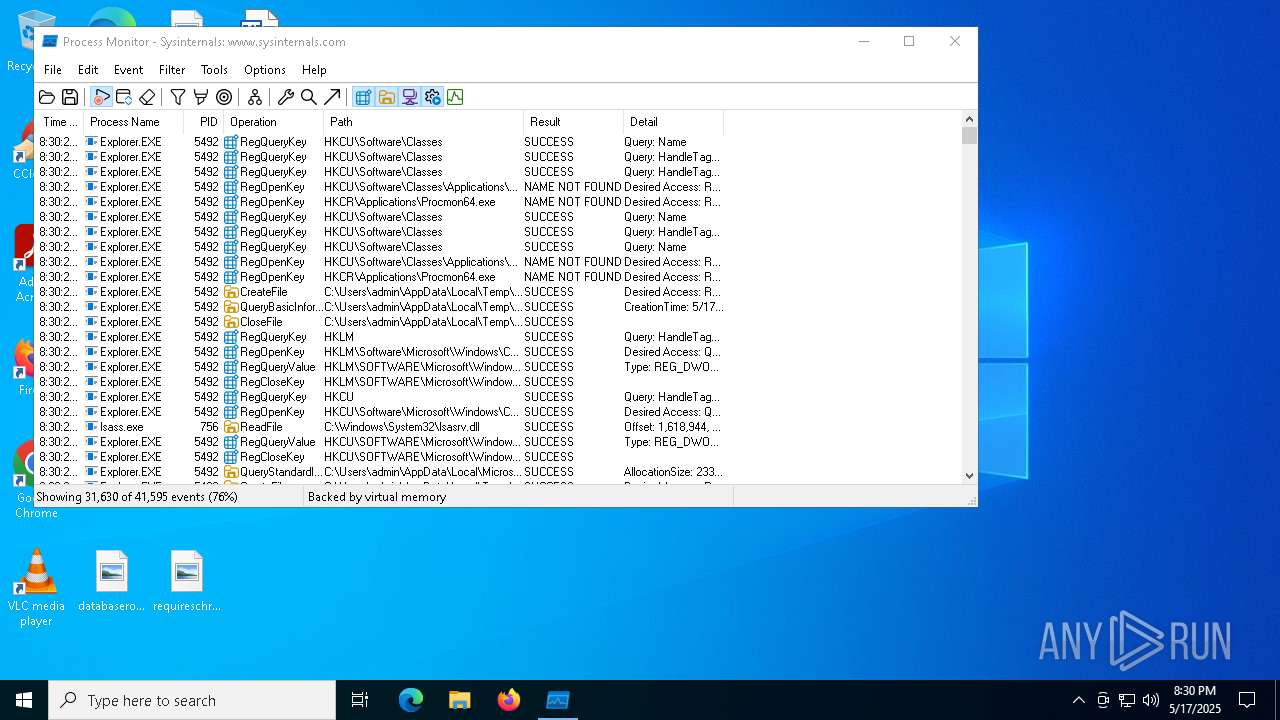Open the Filter menu
This screenshot has width=1280, height=720.
click(172, 70)
